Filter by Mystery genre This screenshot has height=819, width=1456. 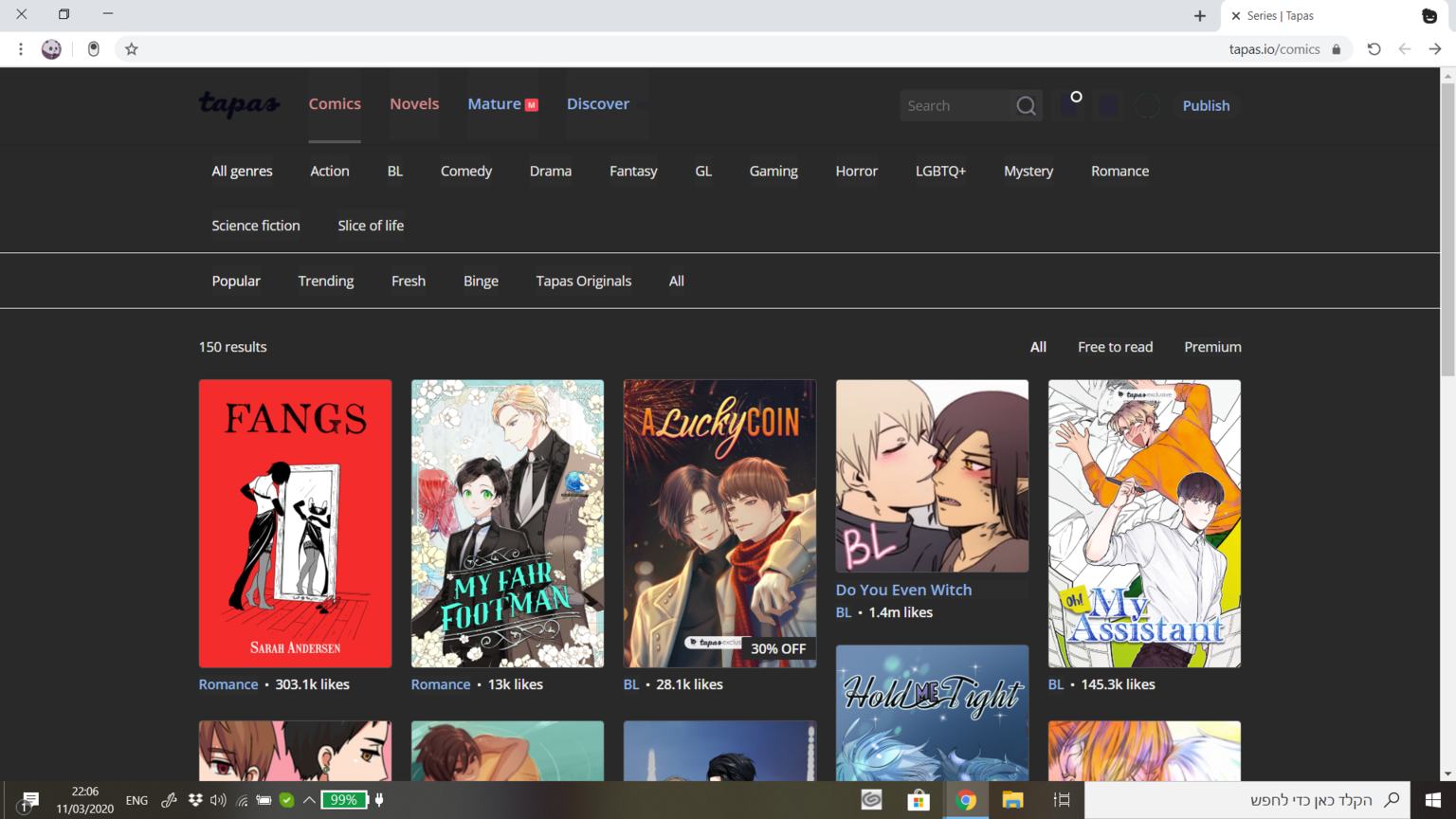pos(1028,172)
